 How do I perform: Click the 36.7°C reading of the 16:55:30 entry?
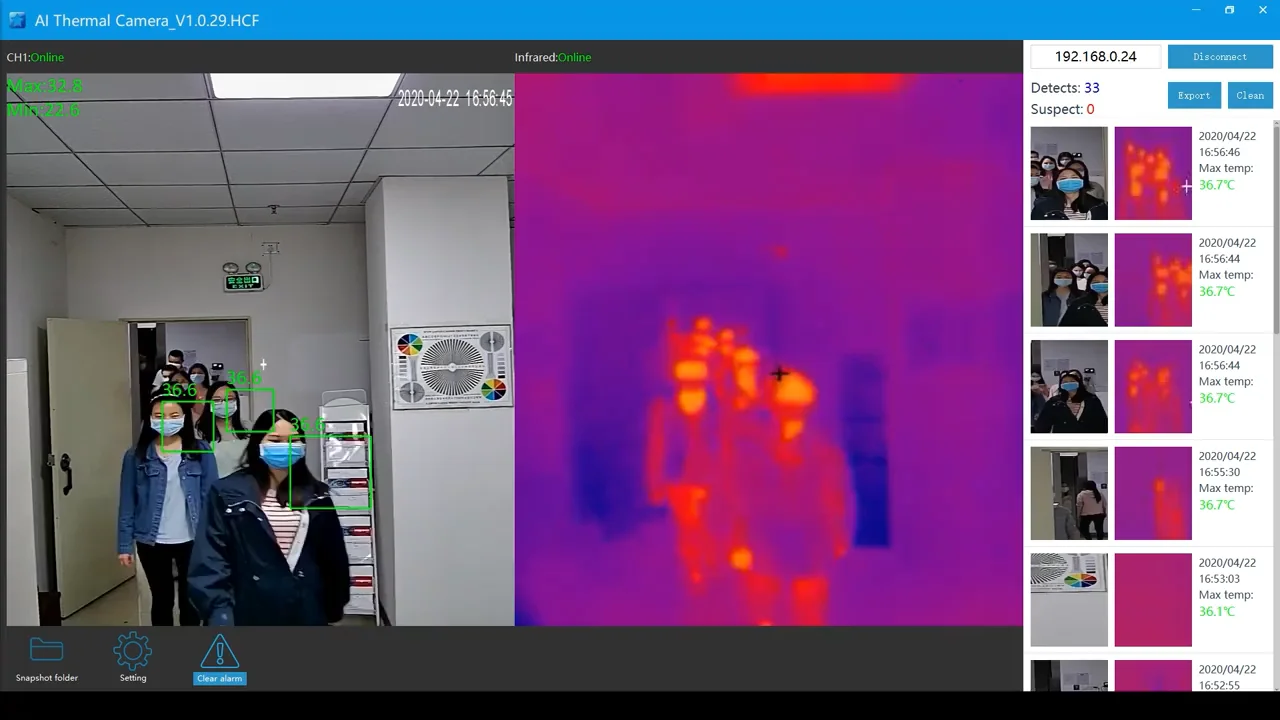point(1216,505)
